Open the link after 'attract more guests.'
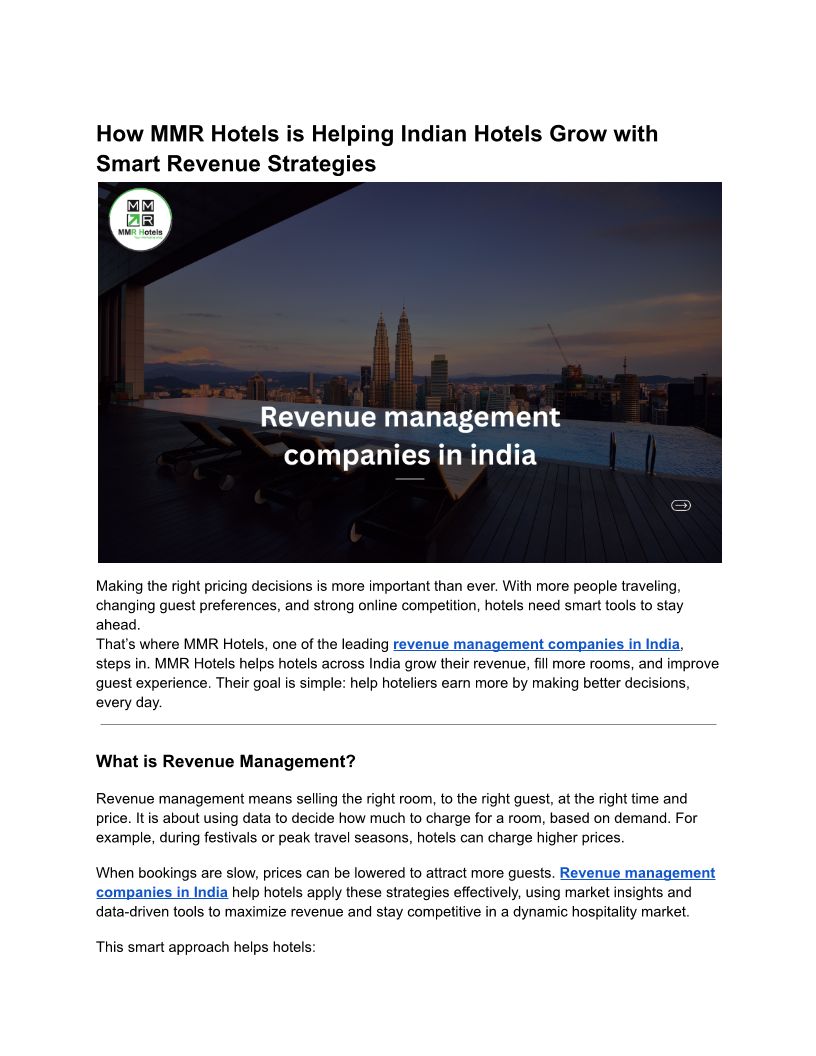 tap(637, 873)
